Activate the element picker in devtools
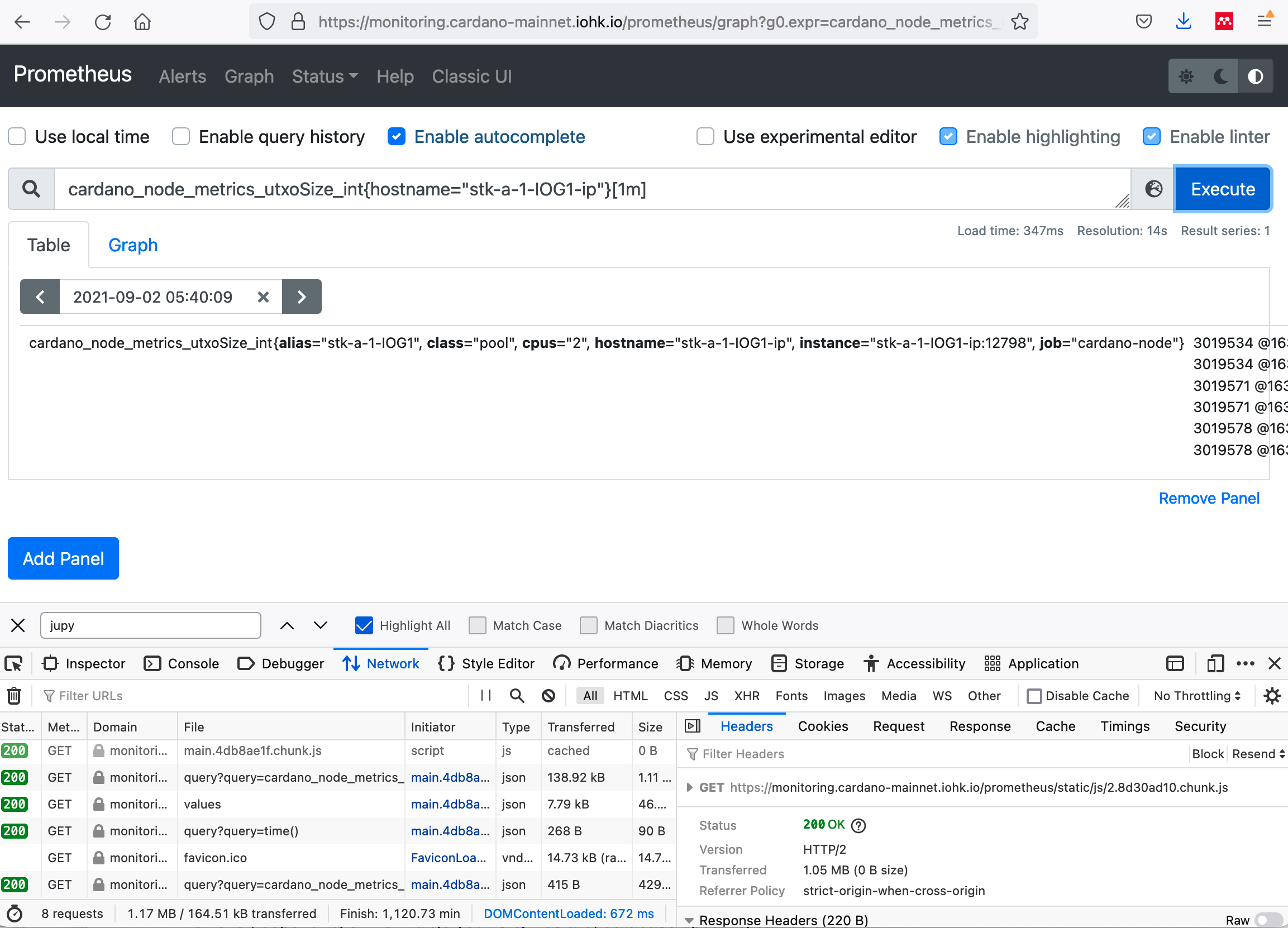The height and width of the screenshot is (928, 1288). point(13,663)
